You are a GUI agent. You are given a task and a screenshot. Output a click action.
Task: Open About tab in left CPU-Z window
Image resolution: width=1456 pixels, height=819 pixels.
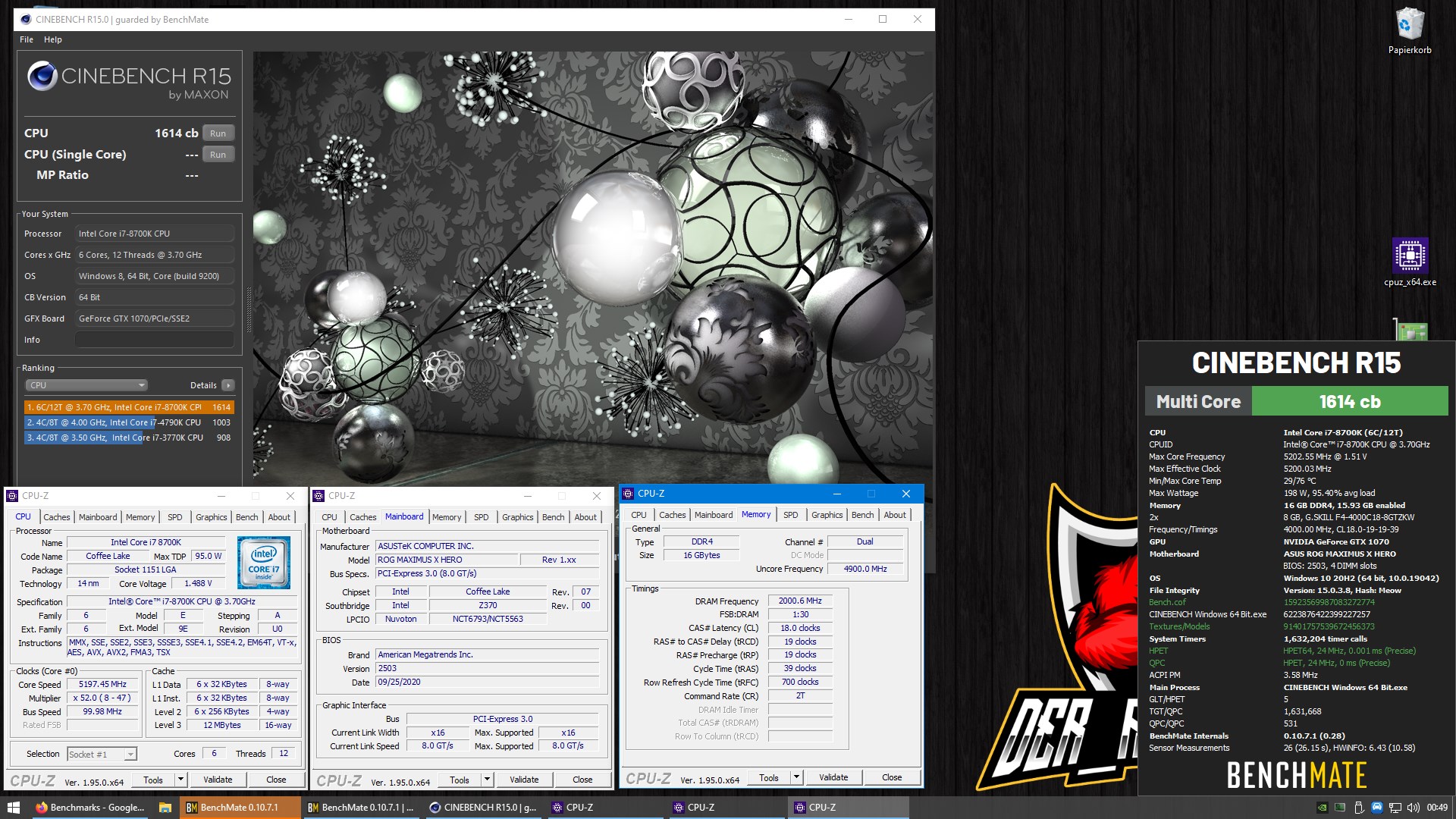(279, 517)
